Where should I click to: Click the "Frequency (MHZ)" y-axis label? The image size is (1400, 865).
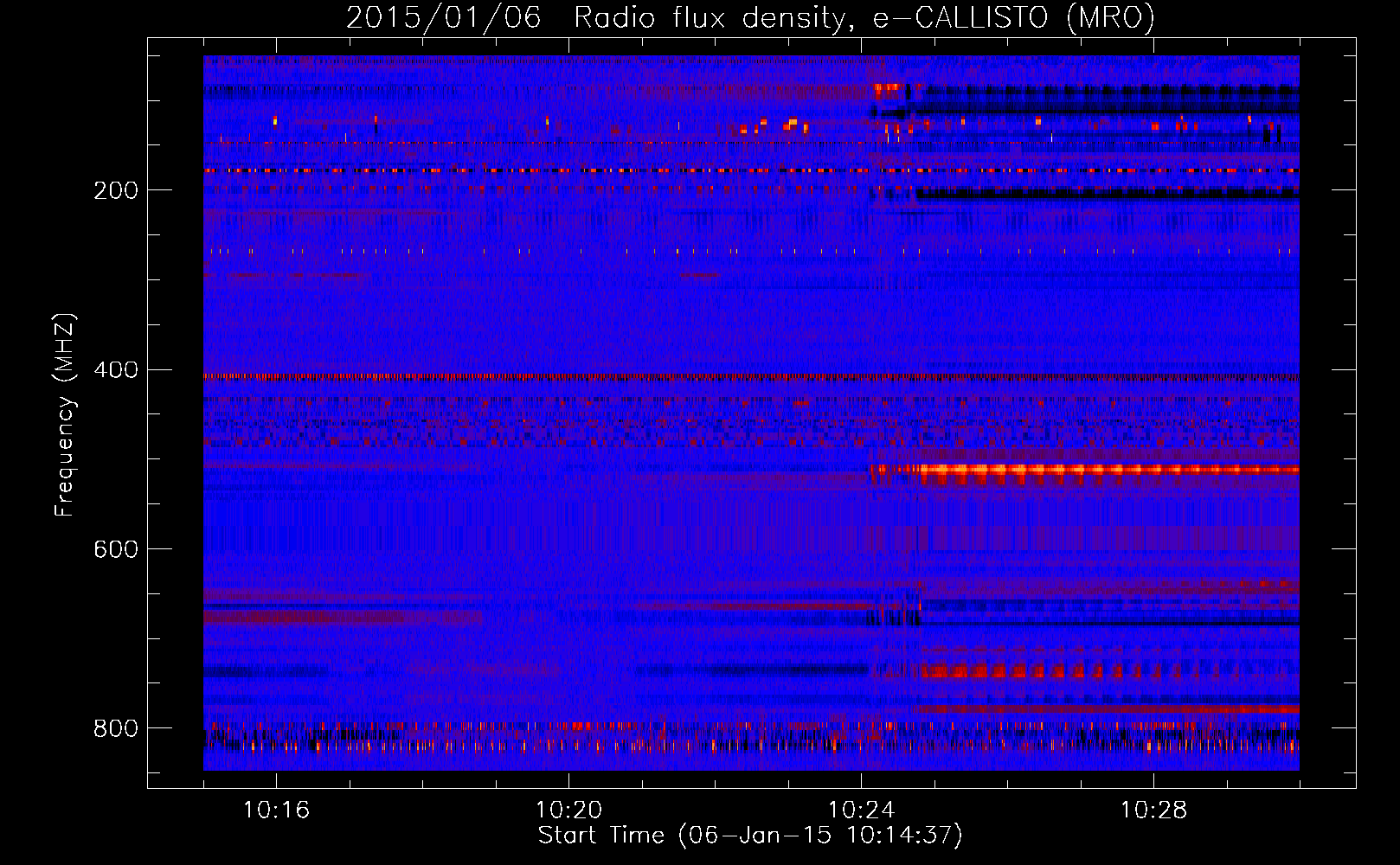(x=65, y=414)
